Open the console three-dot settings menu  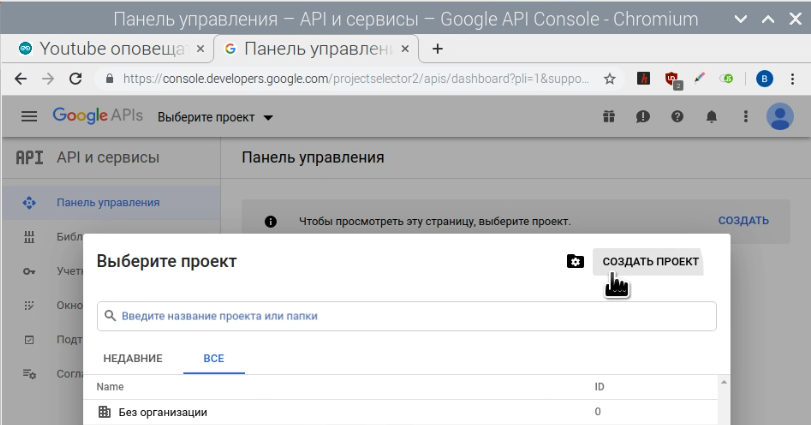coord(745,117)
